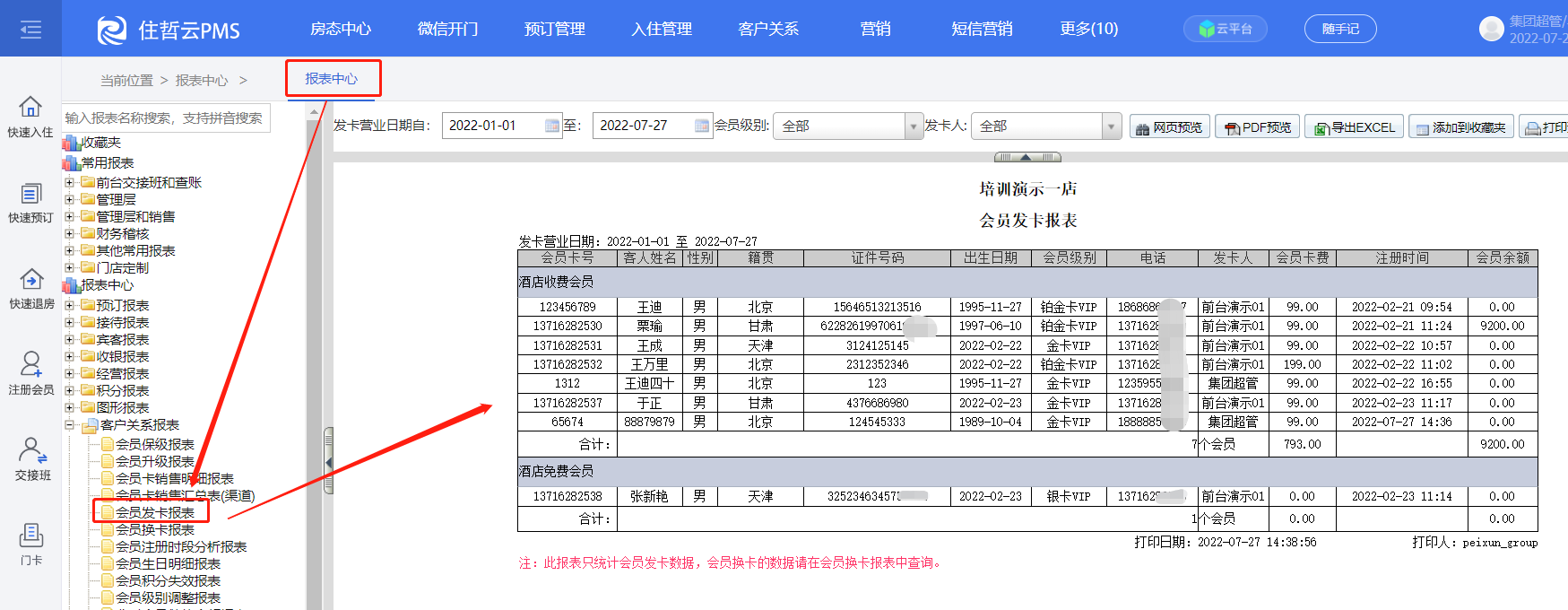Click 添加到收藏夹 button
The width and height of the screenshot is (1568, 610).
[1460, 127]
